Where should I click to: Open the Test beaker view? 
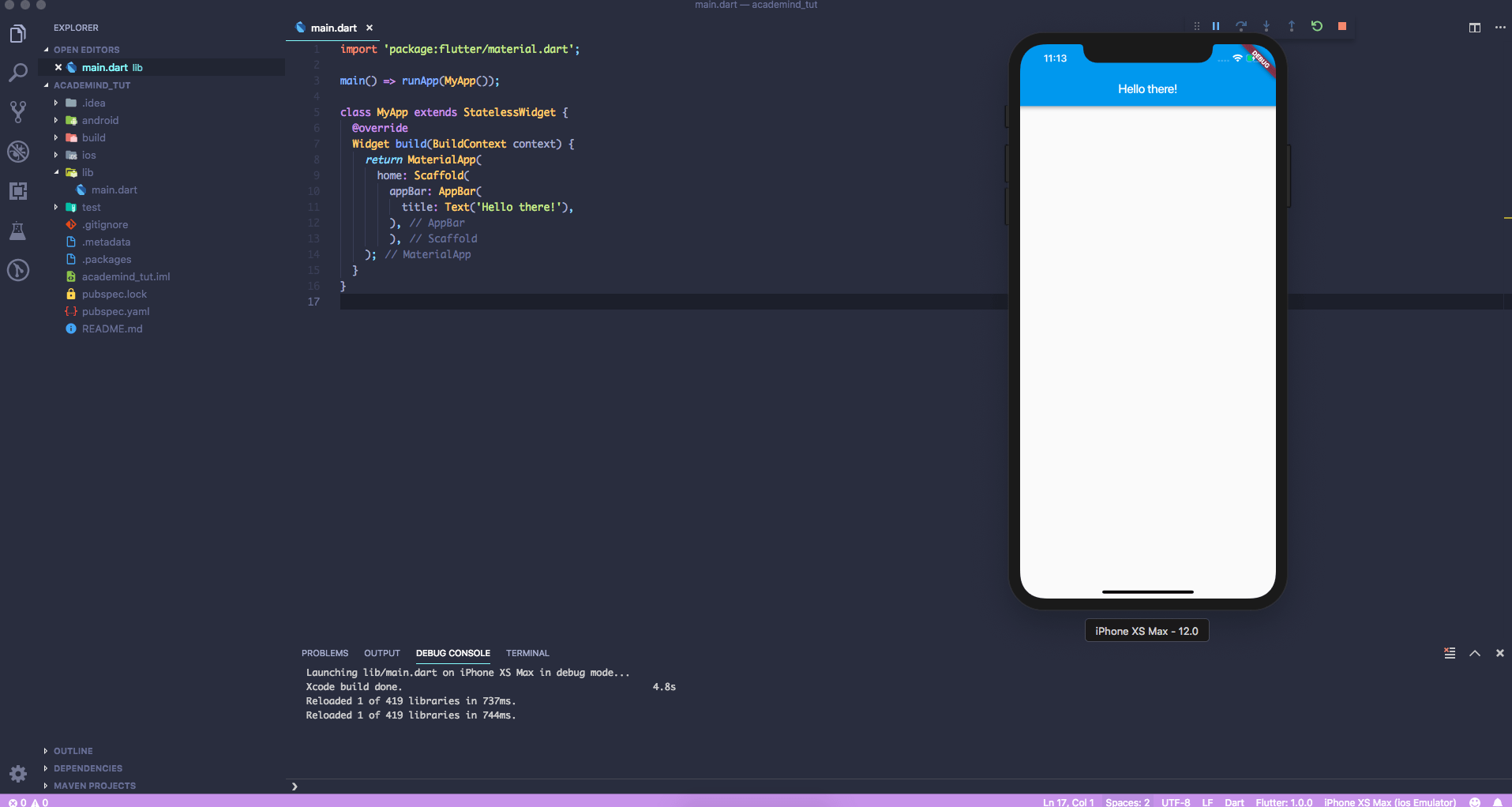[x=17, y=231]
